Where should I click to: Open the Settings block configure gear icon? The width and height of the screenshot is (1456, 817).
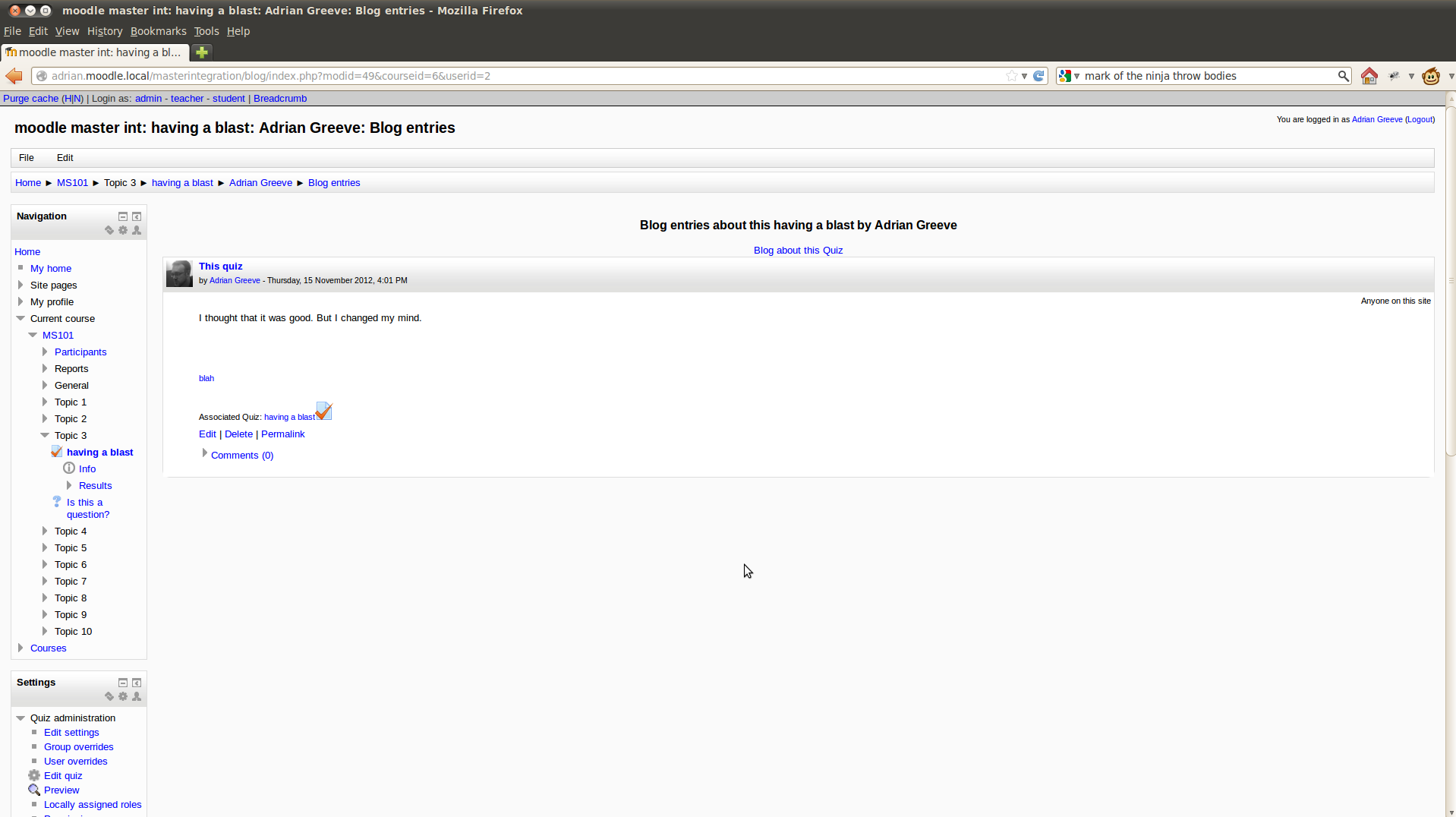(x=123, y=696)
